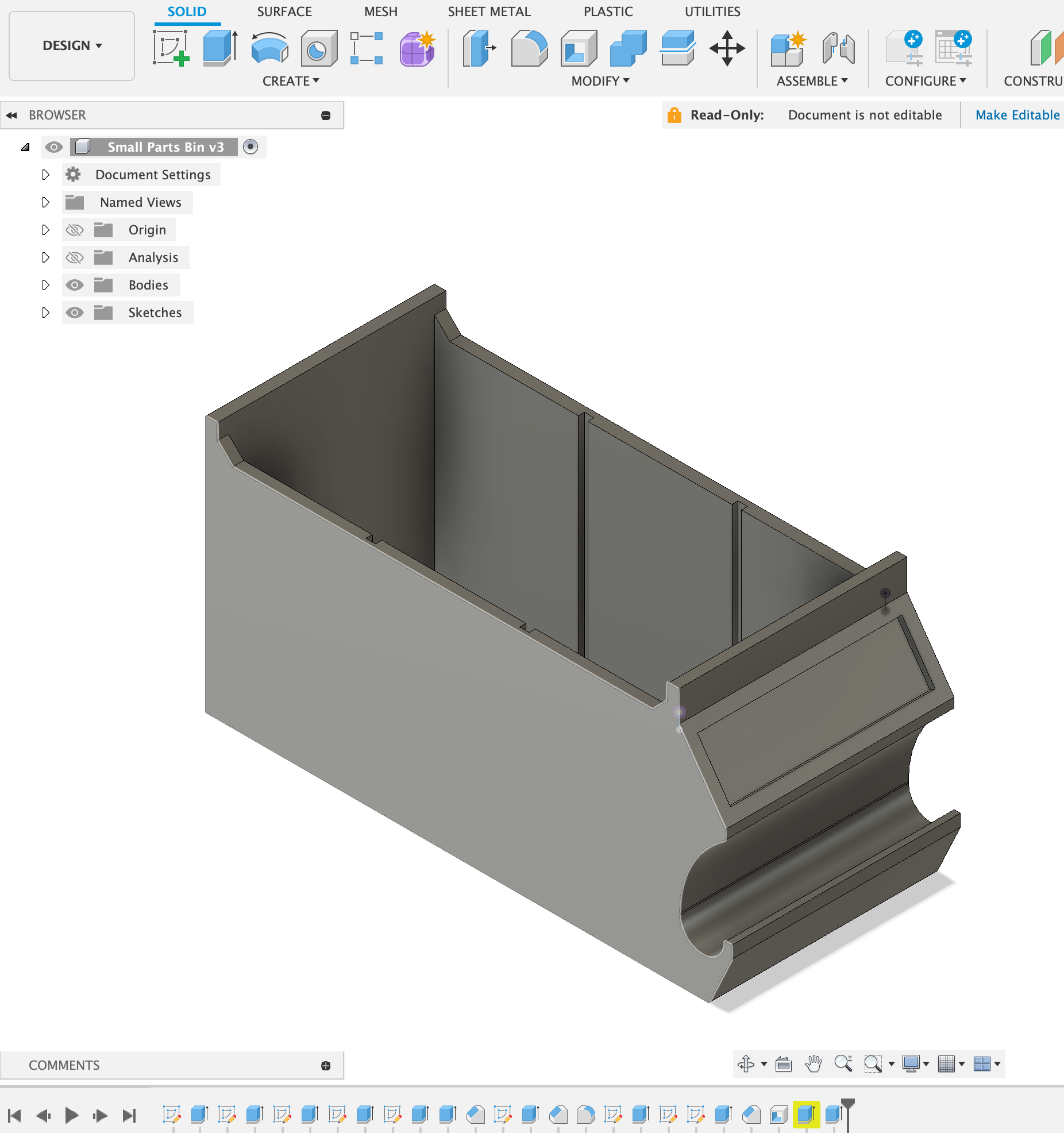Switch to the MESH tab
The height and width of the screenshot is (1133, 1064).
click(x=381, y=11)
